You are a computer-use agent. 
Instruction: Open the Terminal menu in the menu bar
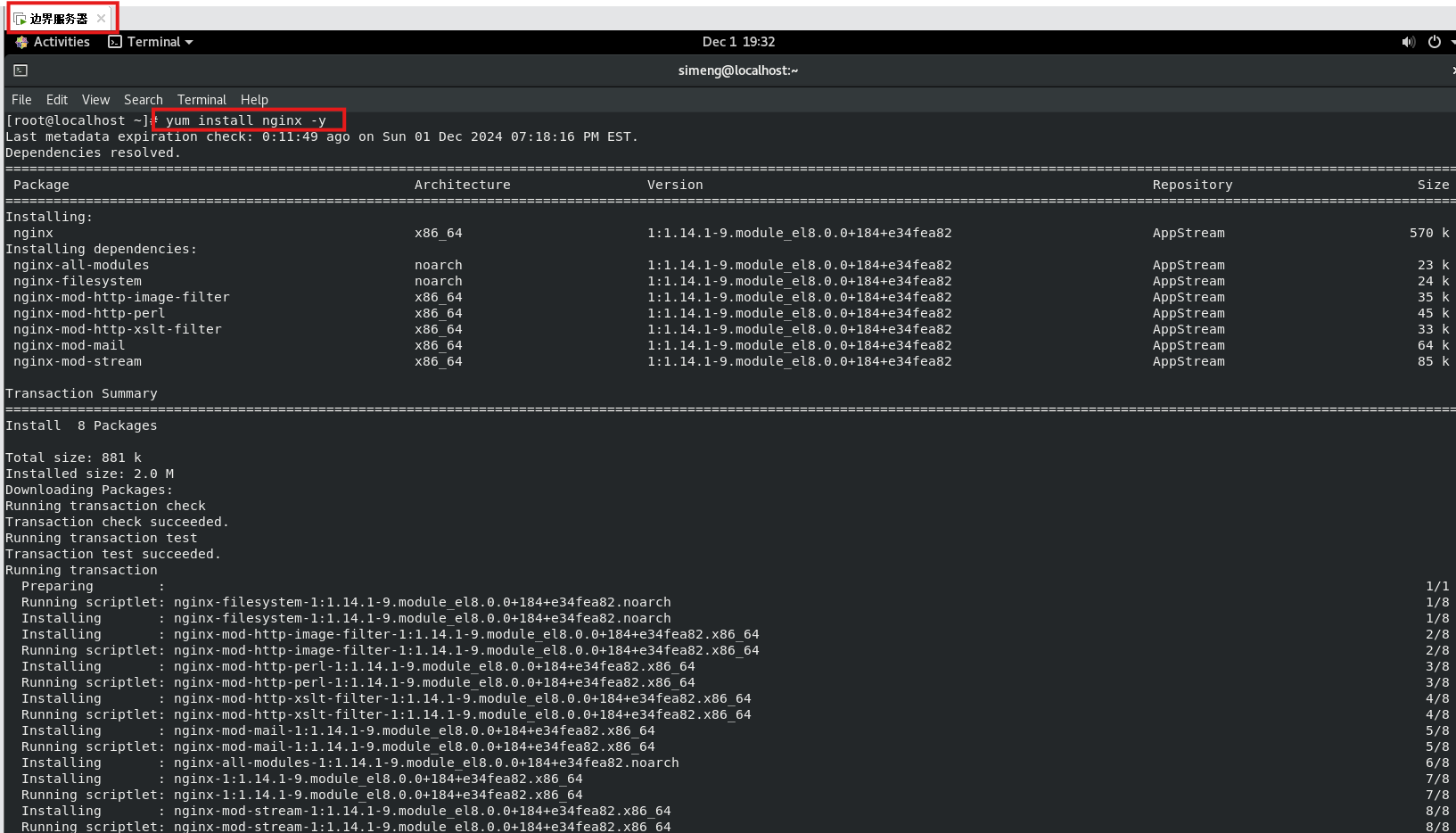[202, 100]
